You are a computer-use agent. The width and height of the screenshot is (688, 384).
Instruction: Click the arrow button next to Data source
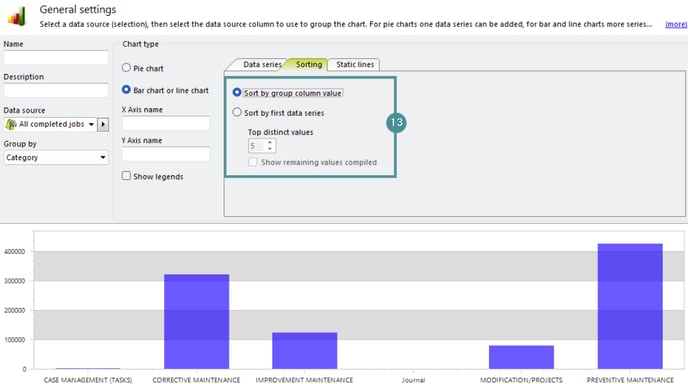pyautogui.click(x=103, y=125)
